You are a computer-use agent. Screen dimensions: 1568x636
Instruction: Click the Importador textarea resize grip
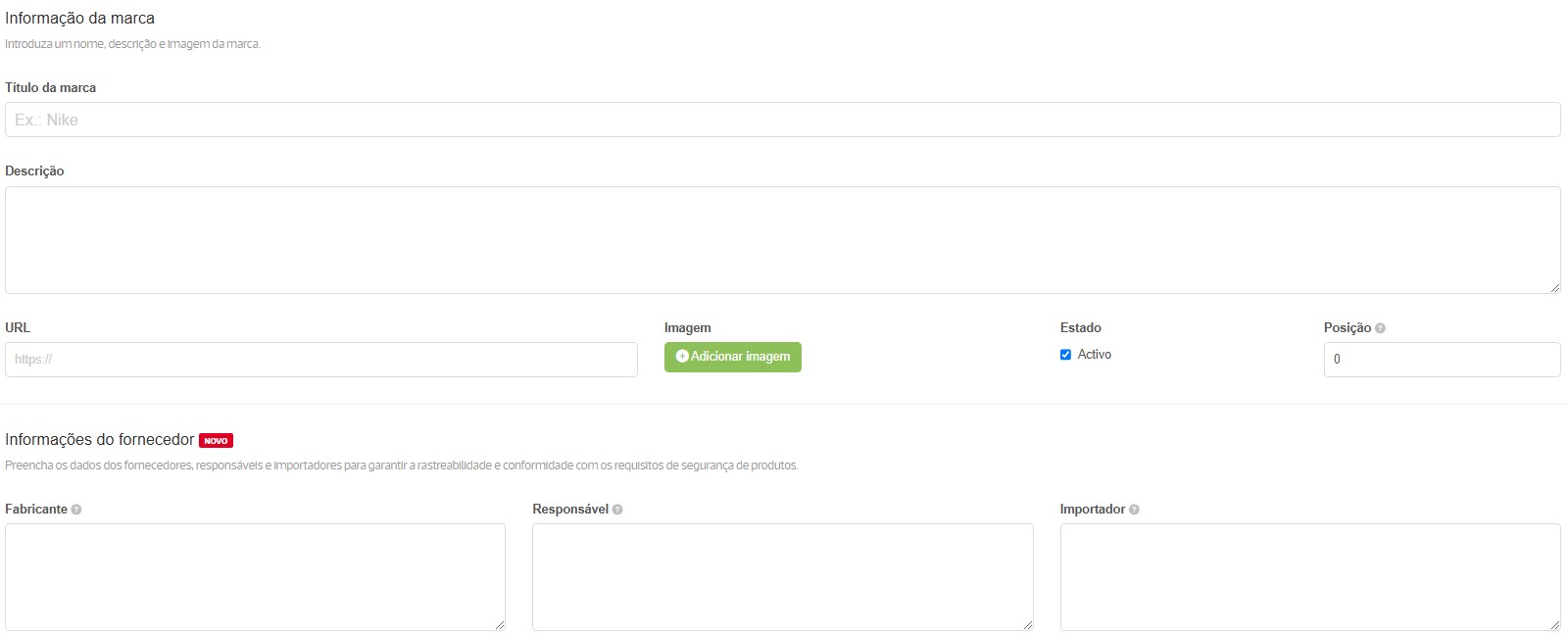click(x=1554, y=624)
